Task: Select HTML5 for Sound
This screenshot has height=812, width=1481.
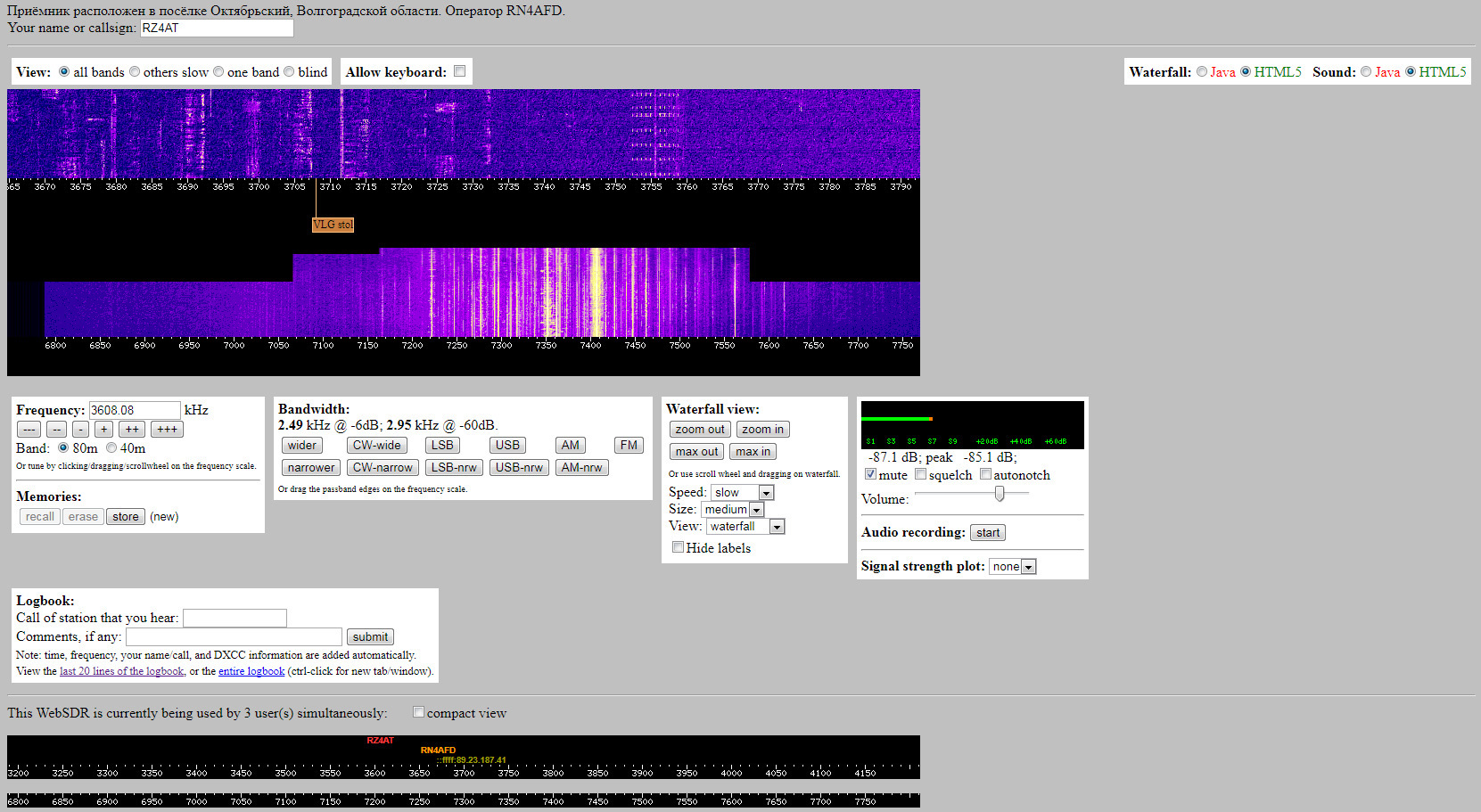Action: 1411,72
